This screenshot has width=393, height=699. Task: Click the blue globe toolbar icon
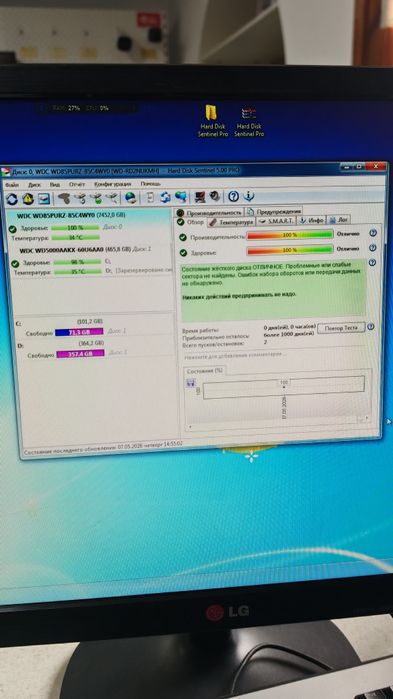(x=131, y=197)
